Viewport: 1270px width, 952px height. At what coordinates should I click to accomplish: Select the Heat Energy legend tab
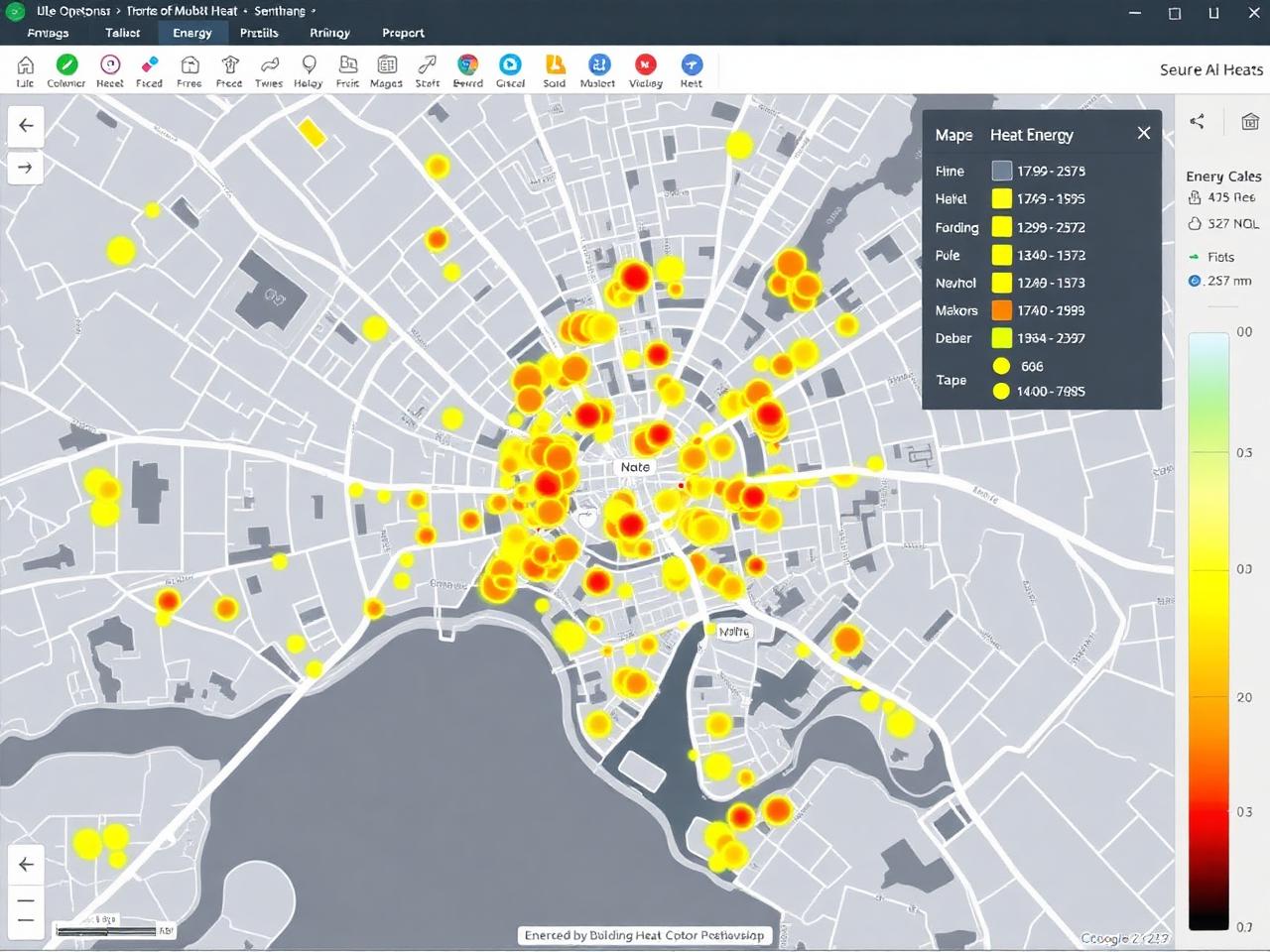1032,135
